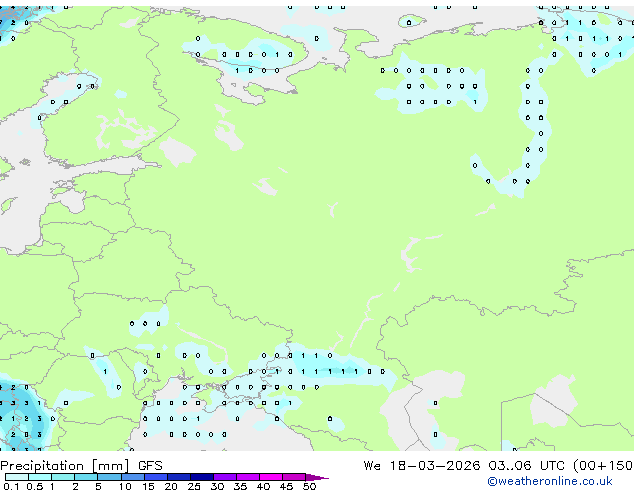This screenshot has width=634, height=490.
Task: Pick legend swatch between 15 and 20
Action: point(156,477)
